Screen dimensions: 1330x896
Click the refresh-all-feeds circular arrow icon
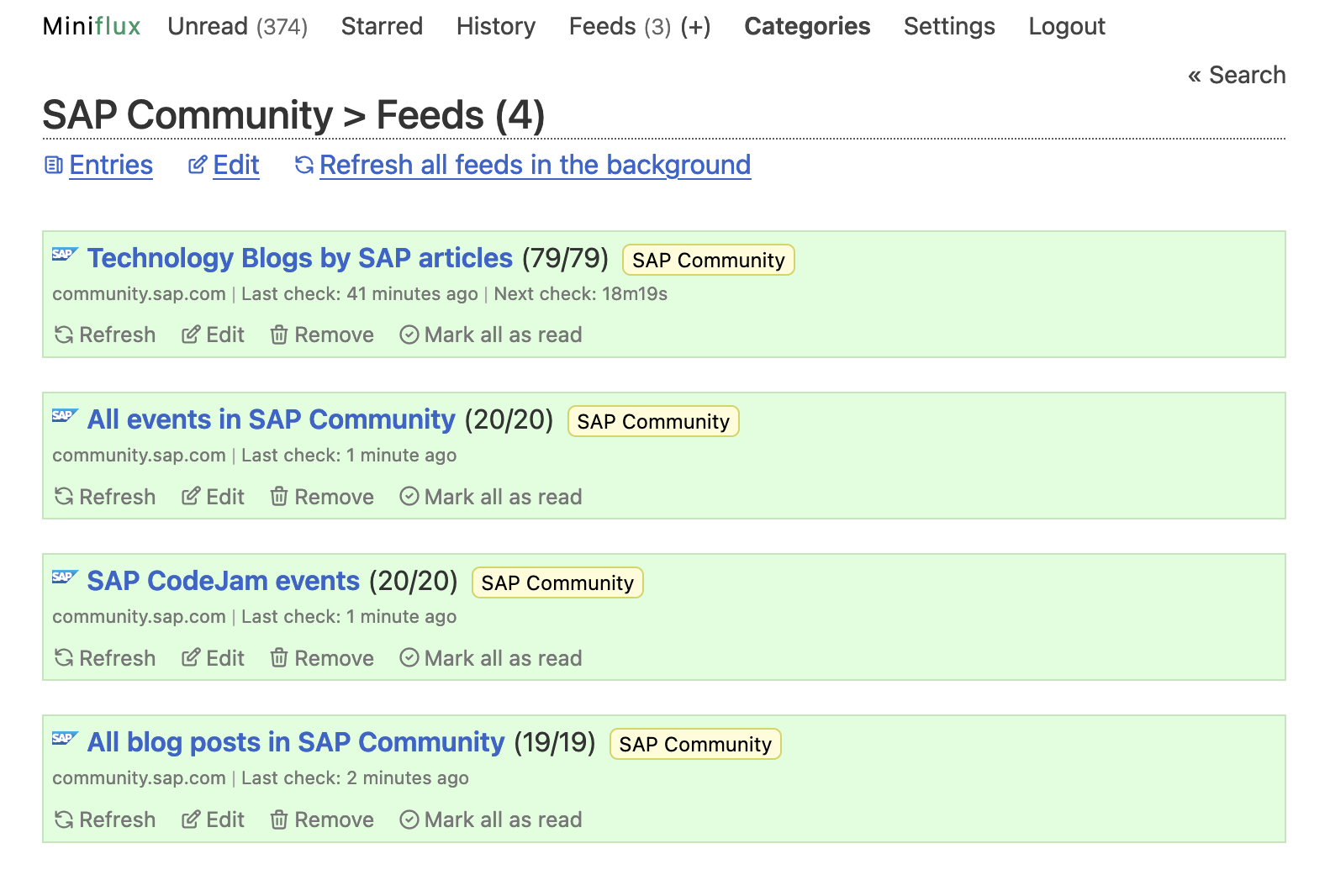pyautogui.click(x=304, y=166)
